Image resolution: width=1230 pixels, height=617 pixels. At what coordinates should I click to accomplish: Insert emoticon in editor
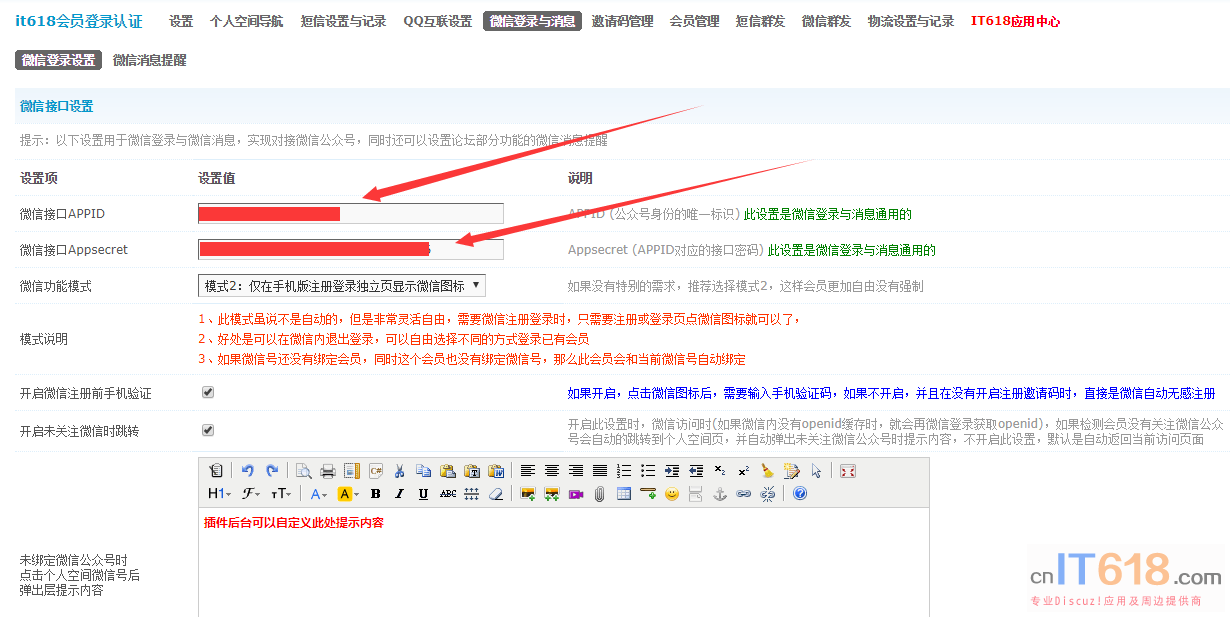pyautogui.click(x=672, y=494)
